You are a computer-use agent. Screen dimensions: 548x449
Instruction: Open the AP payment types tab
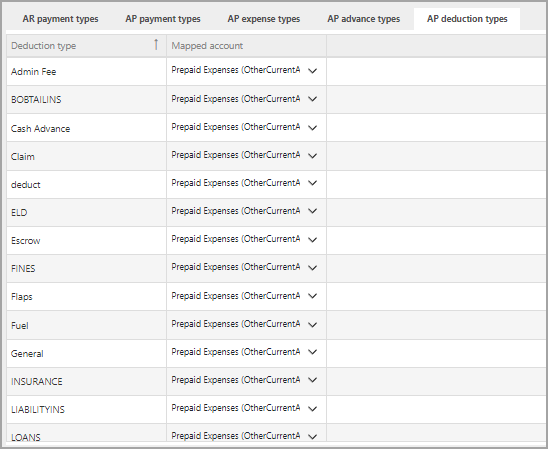click(x=163, y=19)
